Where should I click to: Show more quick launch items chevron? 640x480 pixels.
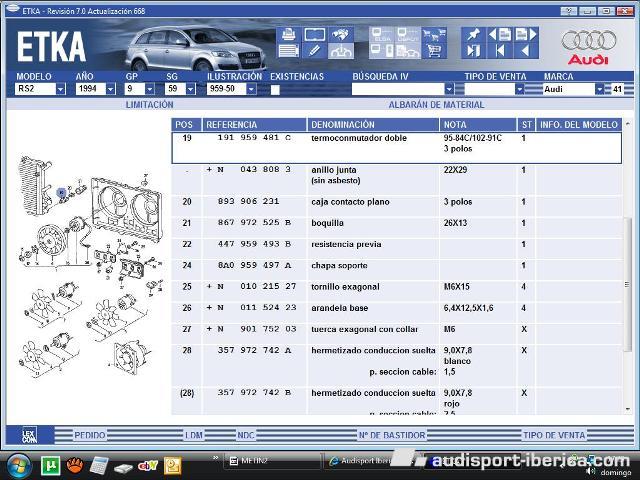[216, 458]
